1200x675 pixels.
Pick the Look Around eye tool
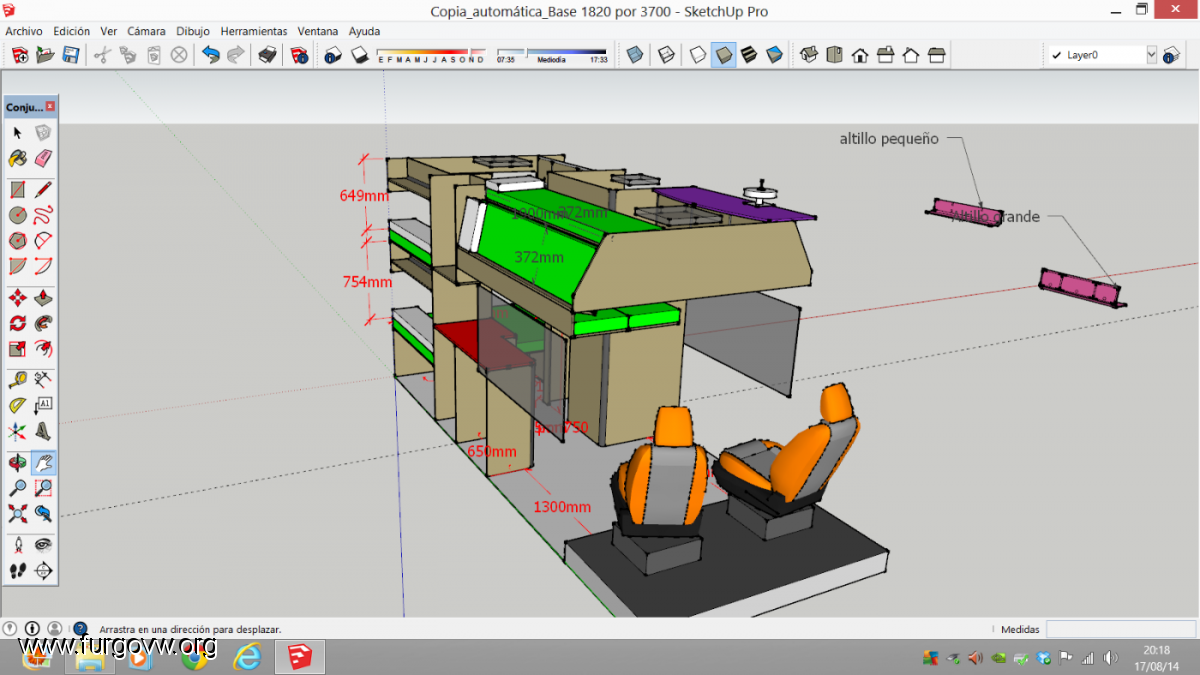(43, 545)
